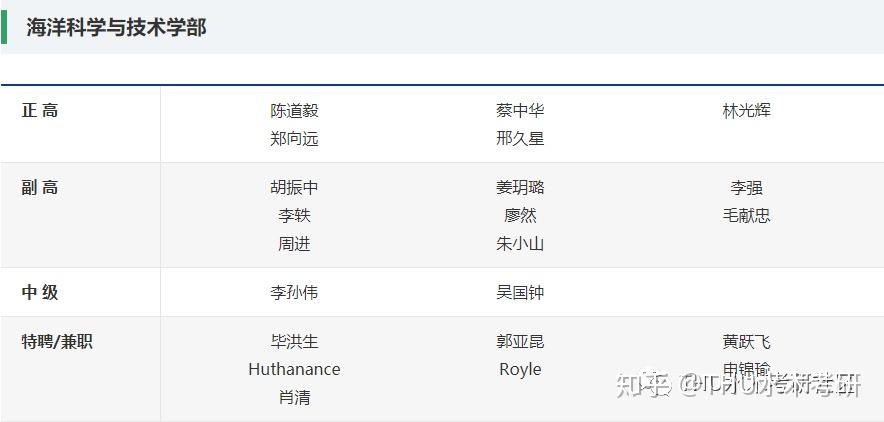Open the Huthanance profile link
This screenshot has height=422, width=884.
click(294, 370)
